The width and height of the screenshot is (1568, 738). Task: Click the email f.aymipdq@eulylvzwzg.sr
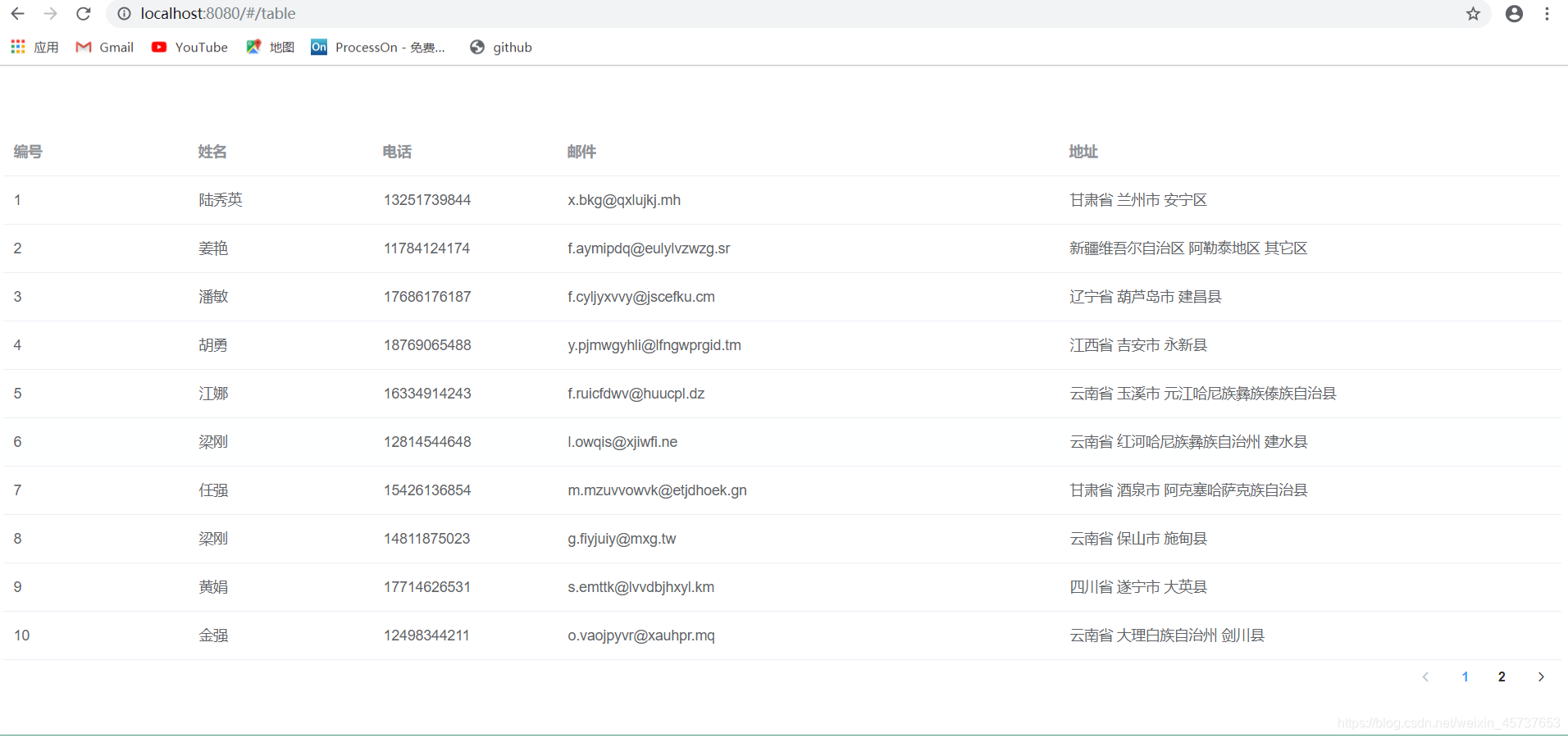tap(649, 248)
